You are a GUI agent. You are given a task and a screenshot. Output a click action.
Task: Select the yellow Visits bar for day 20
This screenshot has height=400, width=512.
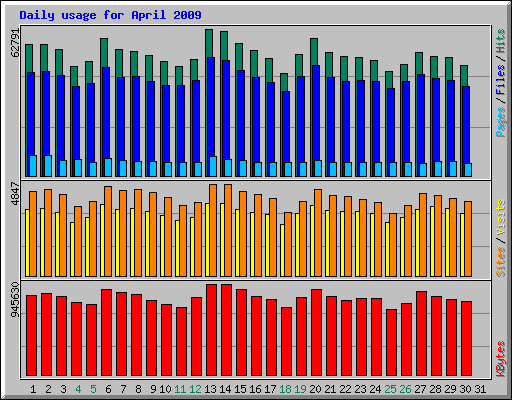coord(312,241)
